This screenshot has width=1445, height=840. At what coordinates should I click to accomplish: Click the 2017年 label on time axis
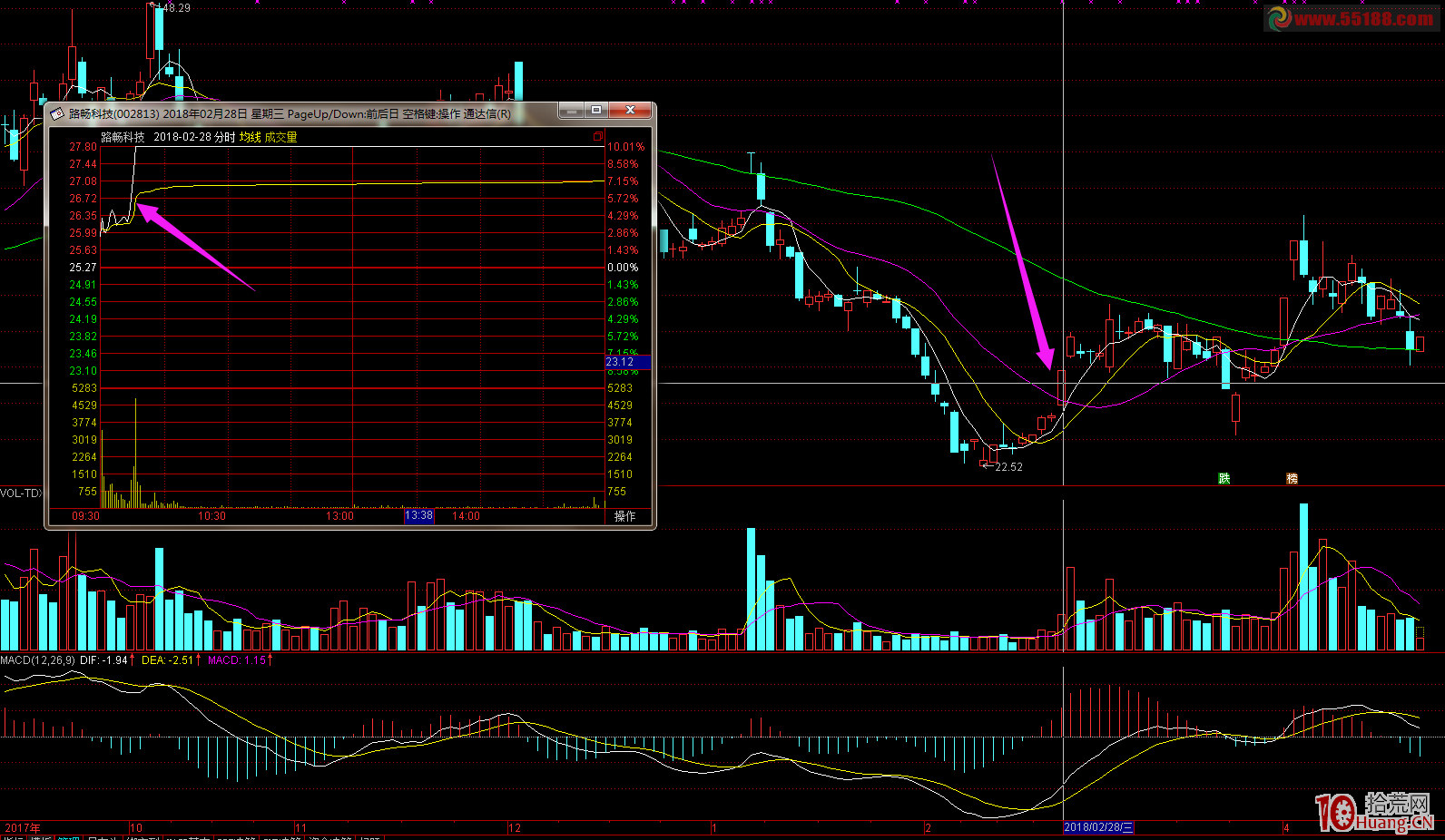point(23,827)
